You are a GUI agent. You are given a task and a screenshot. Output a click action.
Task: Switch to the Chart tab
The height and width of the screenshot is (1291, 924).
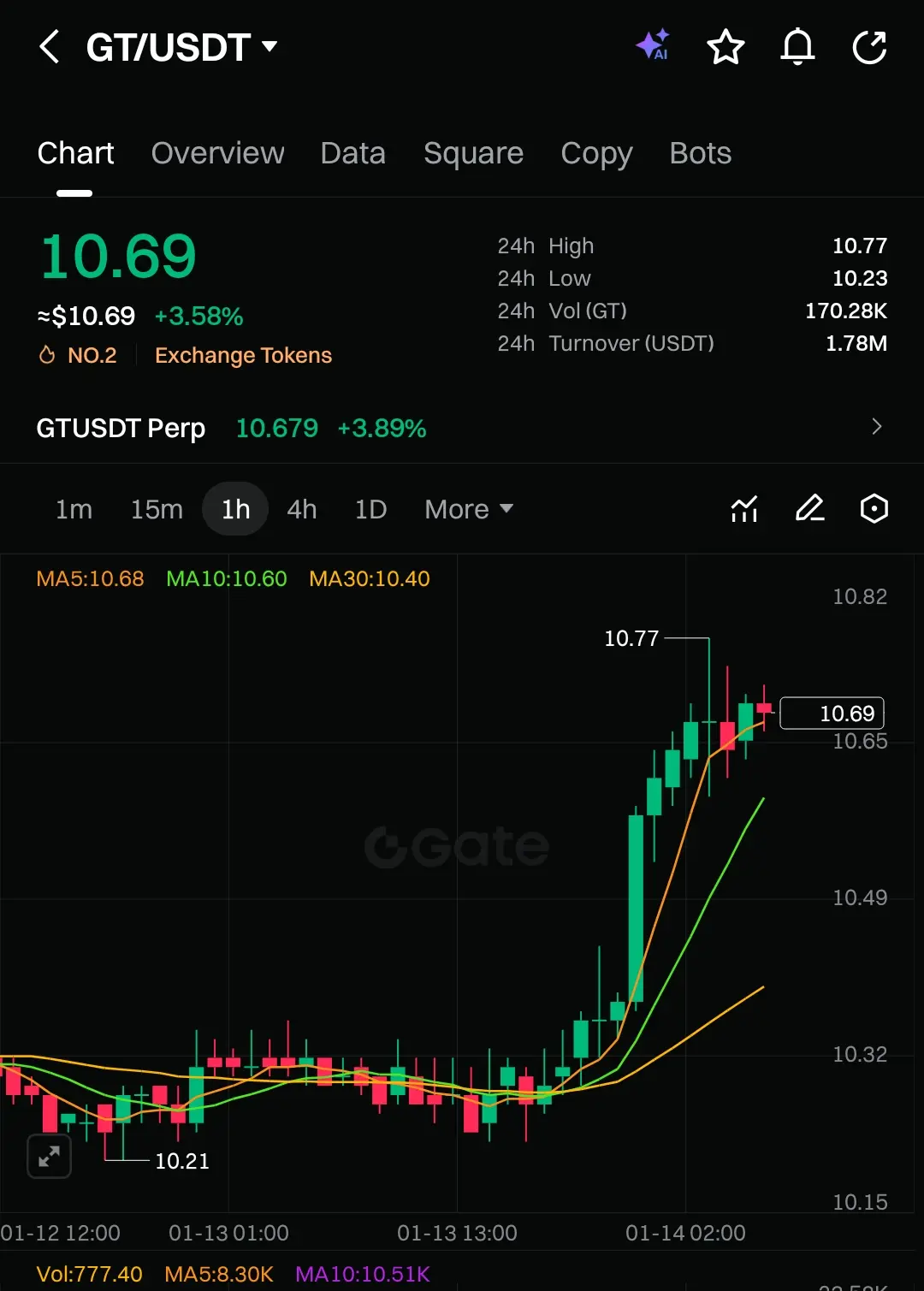pos(75,153)
